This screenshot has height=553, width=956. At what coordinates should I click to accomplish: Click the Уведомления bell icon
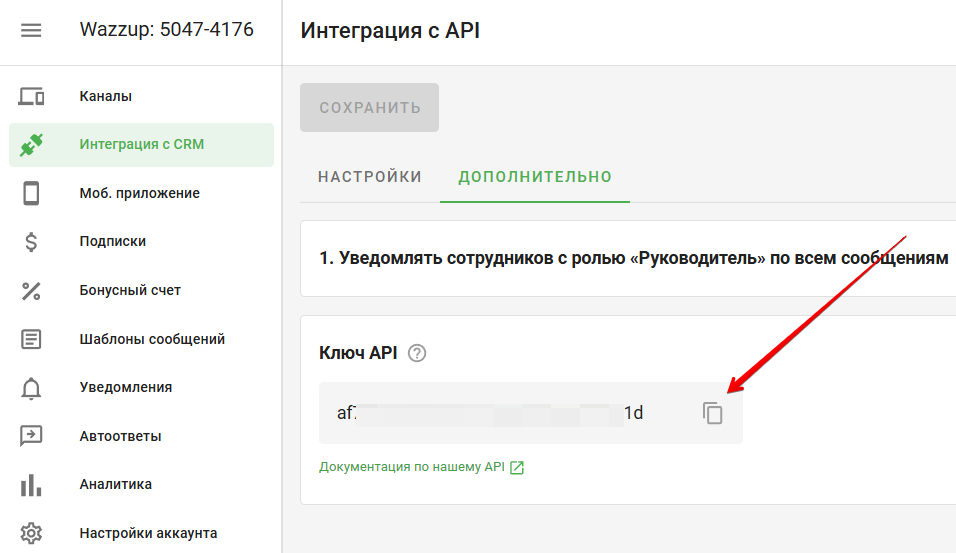click(31, 388)
